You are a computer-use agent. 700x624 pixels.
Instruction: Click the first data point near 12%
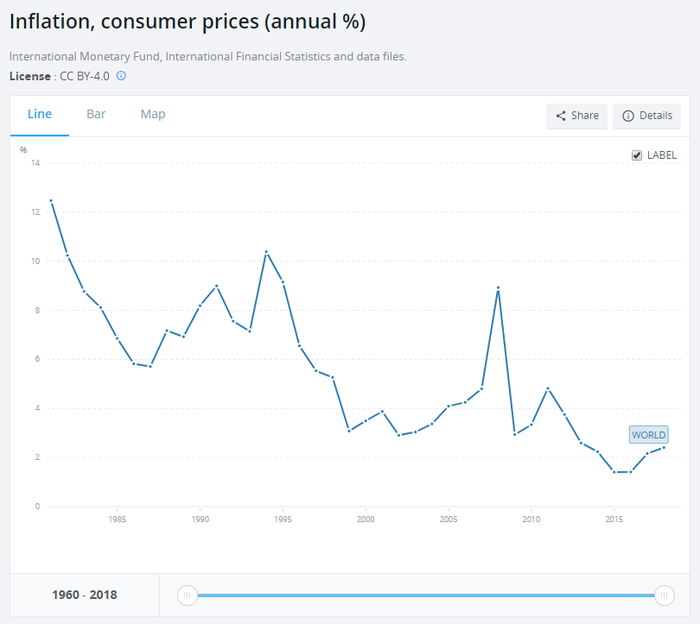pyautogui.click(x=51, y=201)
